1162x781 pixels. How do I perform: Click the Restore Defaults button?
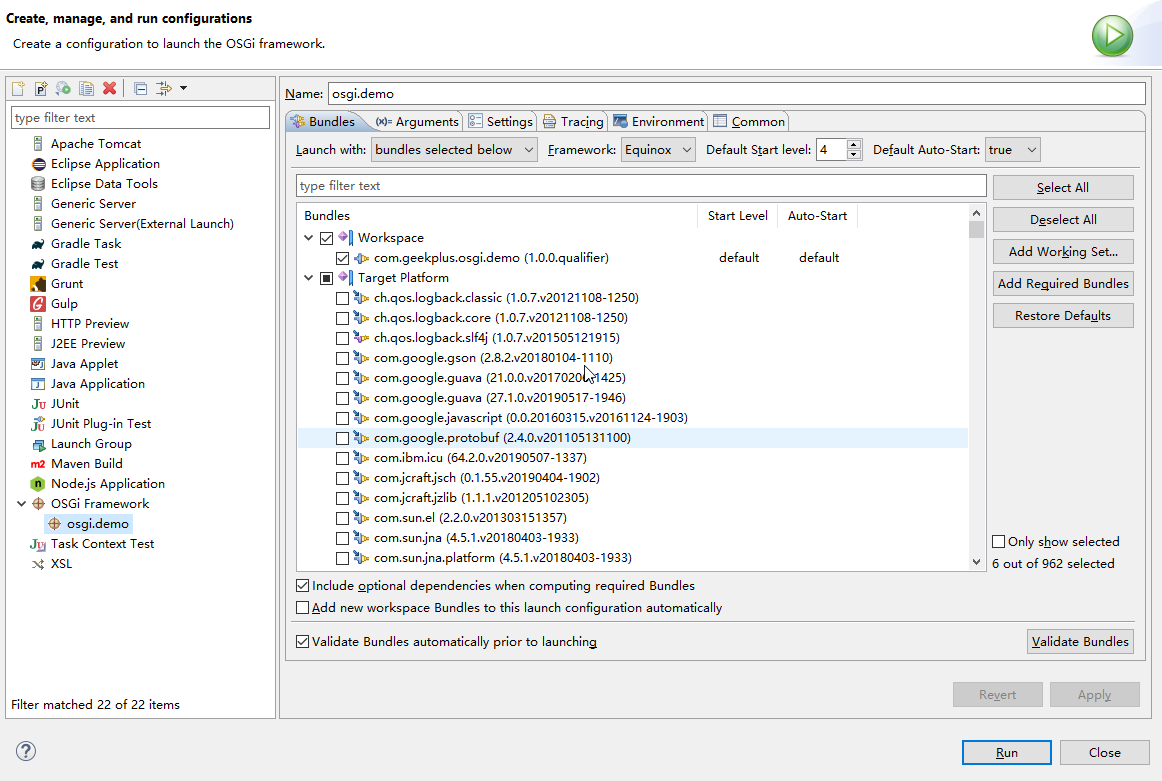click(1063, 316)
